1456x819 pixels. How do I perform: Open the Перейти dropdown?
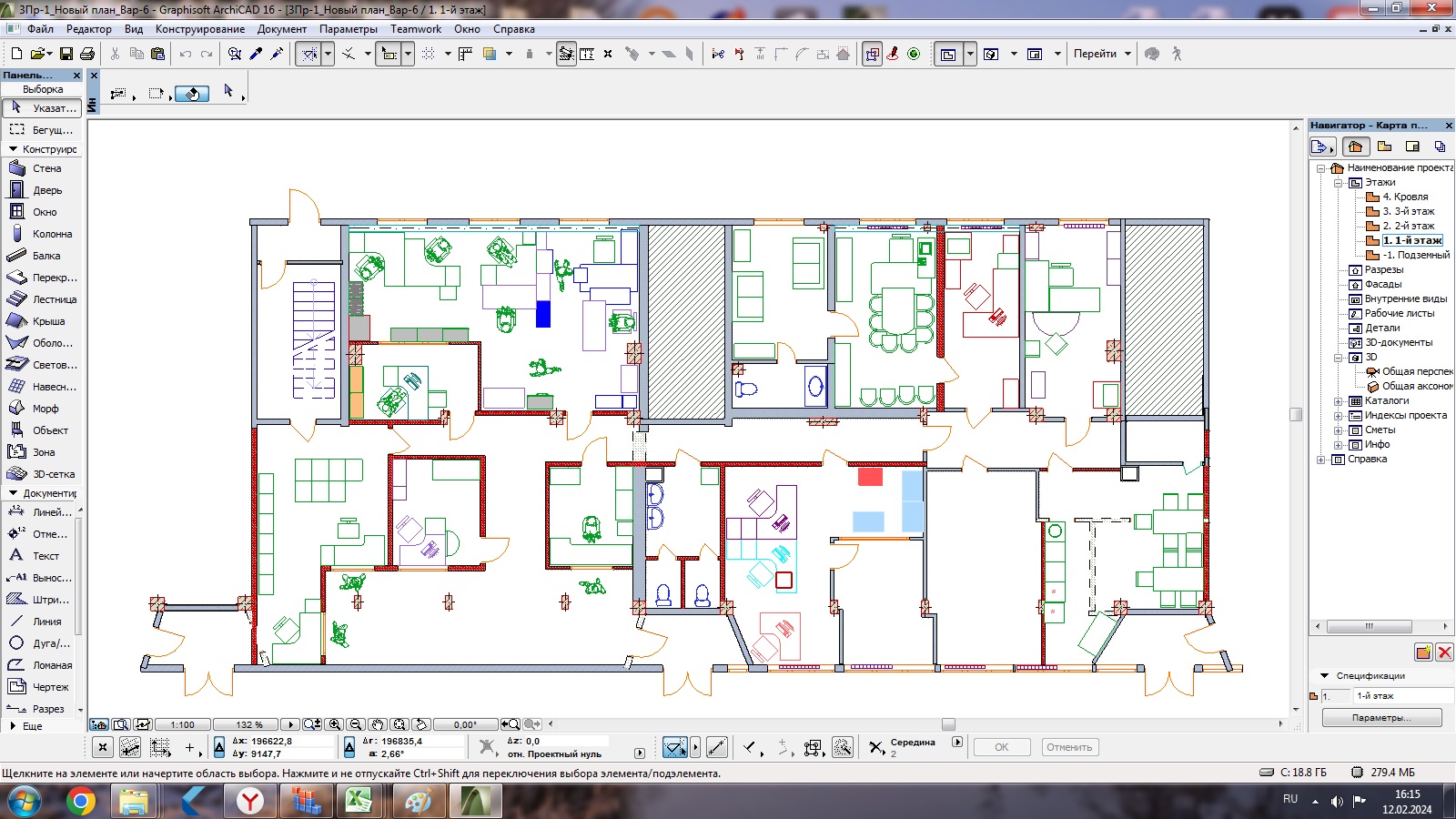pos(1102,54)
